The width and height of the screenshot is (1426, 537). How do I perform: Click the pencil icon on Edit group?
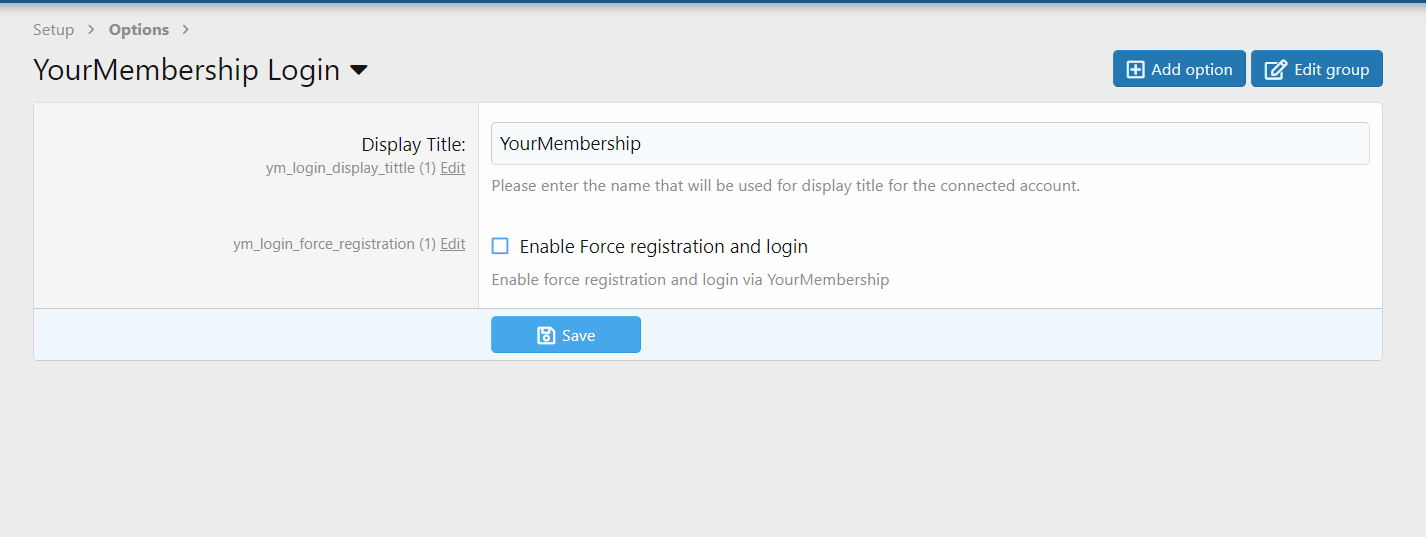tap(1276, 69)
